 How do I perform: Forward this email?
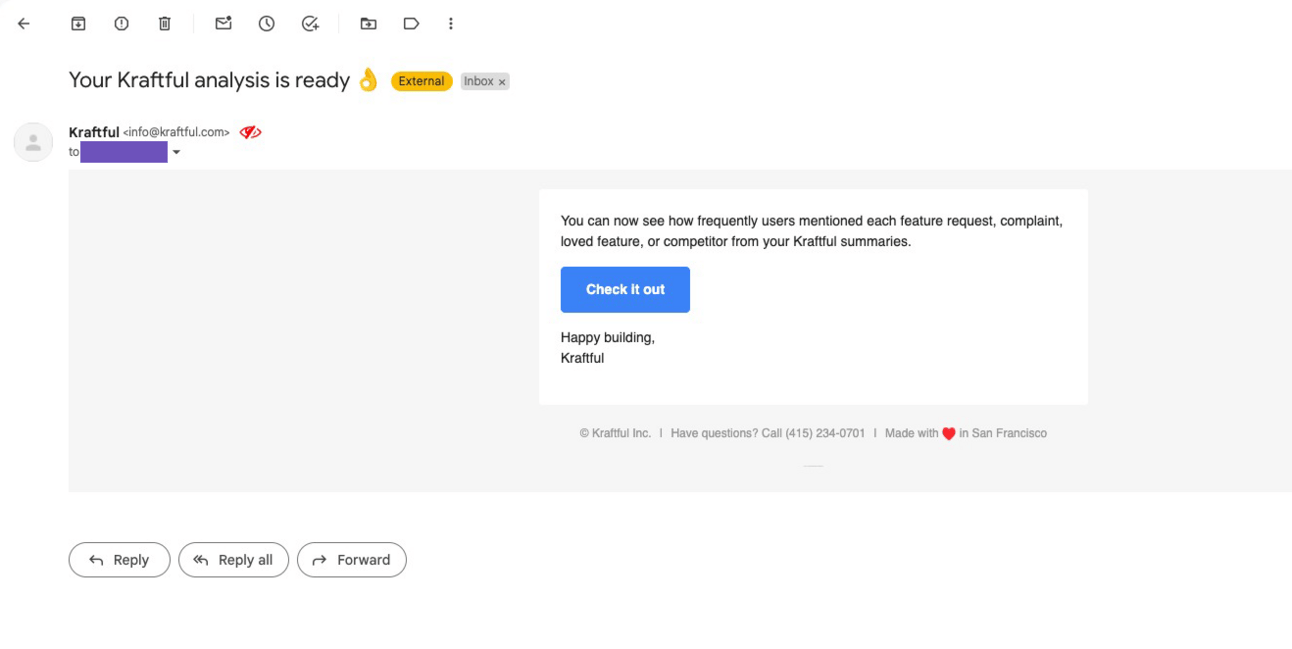[x=351, y=560]
